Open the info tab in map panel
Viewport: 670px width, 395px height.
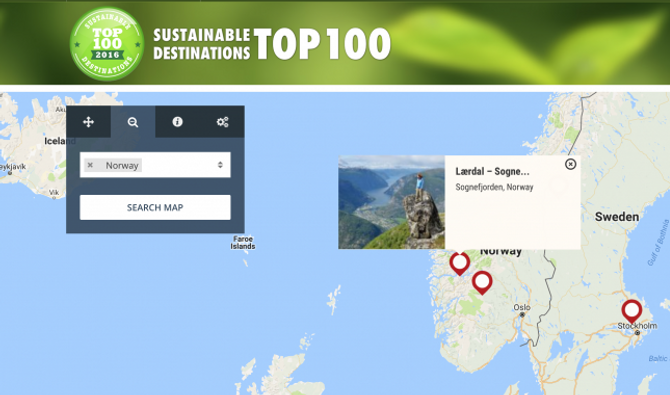(177, 122)
